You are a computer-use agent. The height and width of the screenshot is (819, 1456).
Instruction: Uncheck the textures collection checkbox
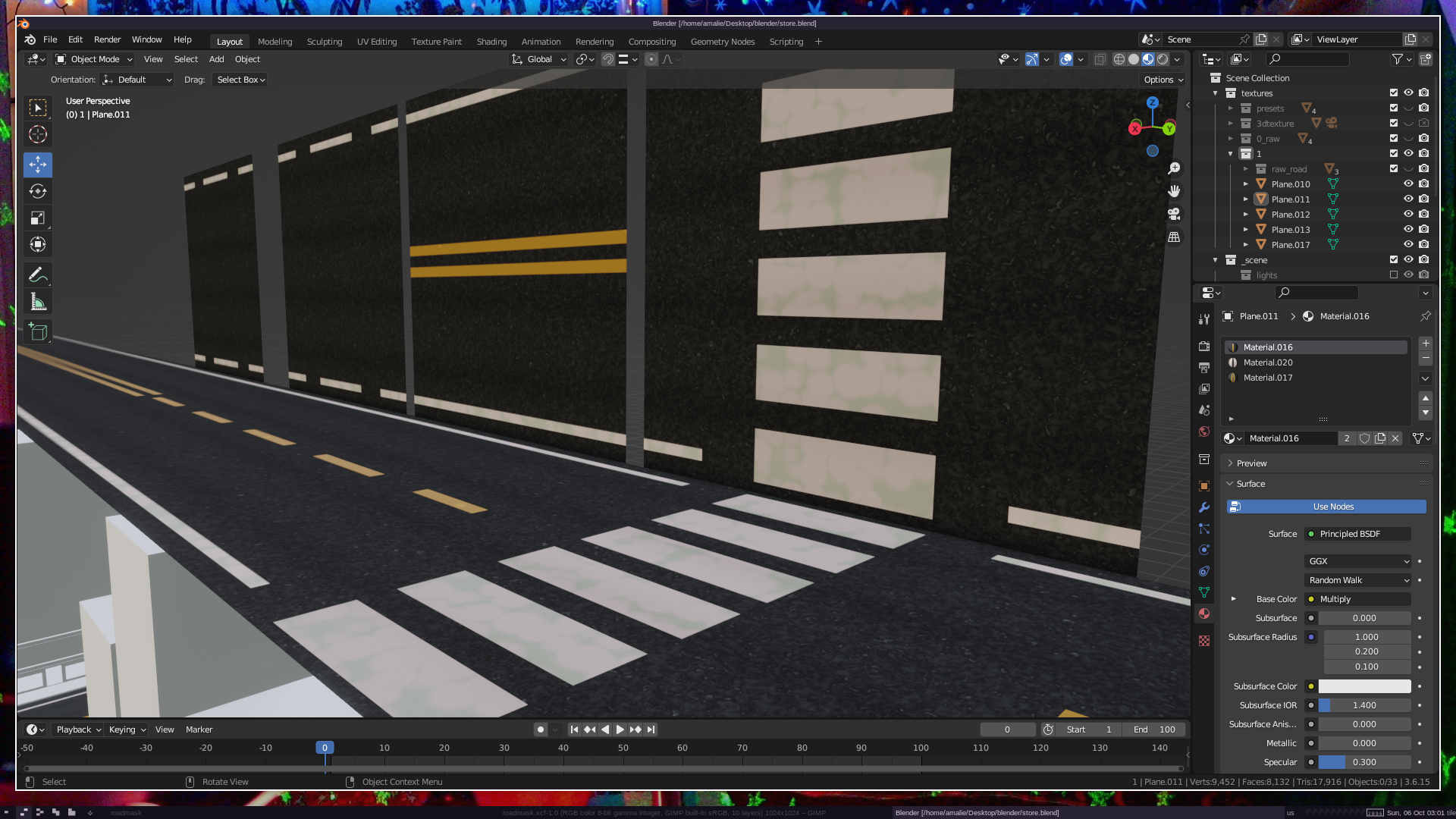(1393, 93)
